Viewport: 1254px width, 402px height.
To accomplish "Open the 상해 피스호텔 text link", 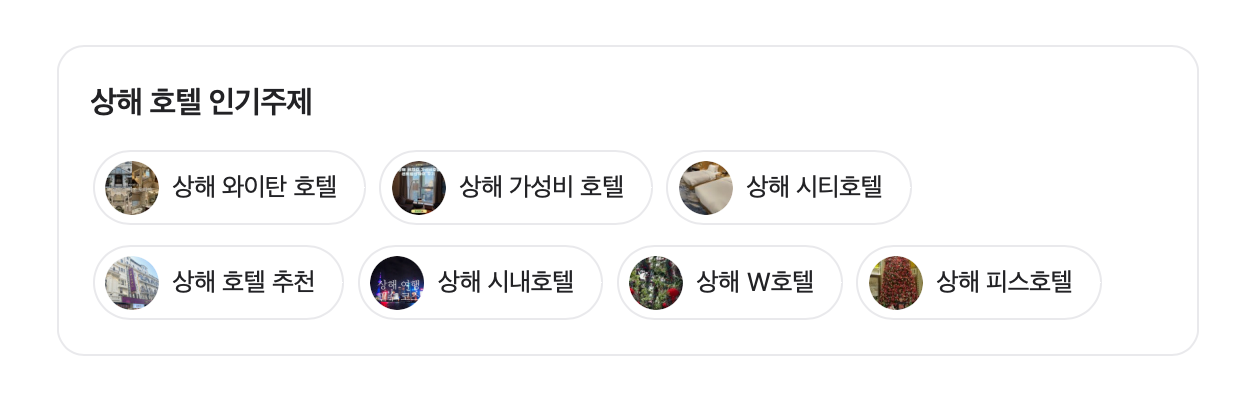I will (x=1004, y=282).
